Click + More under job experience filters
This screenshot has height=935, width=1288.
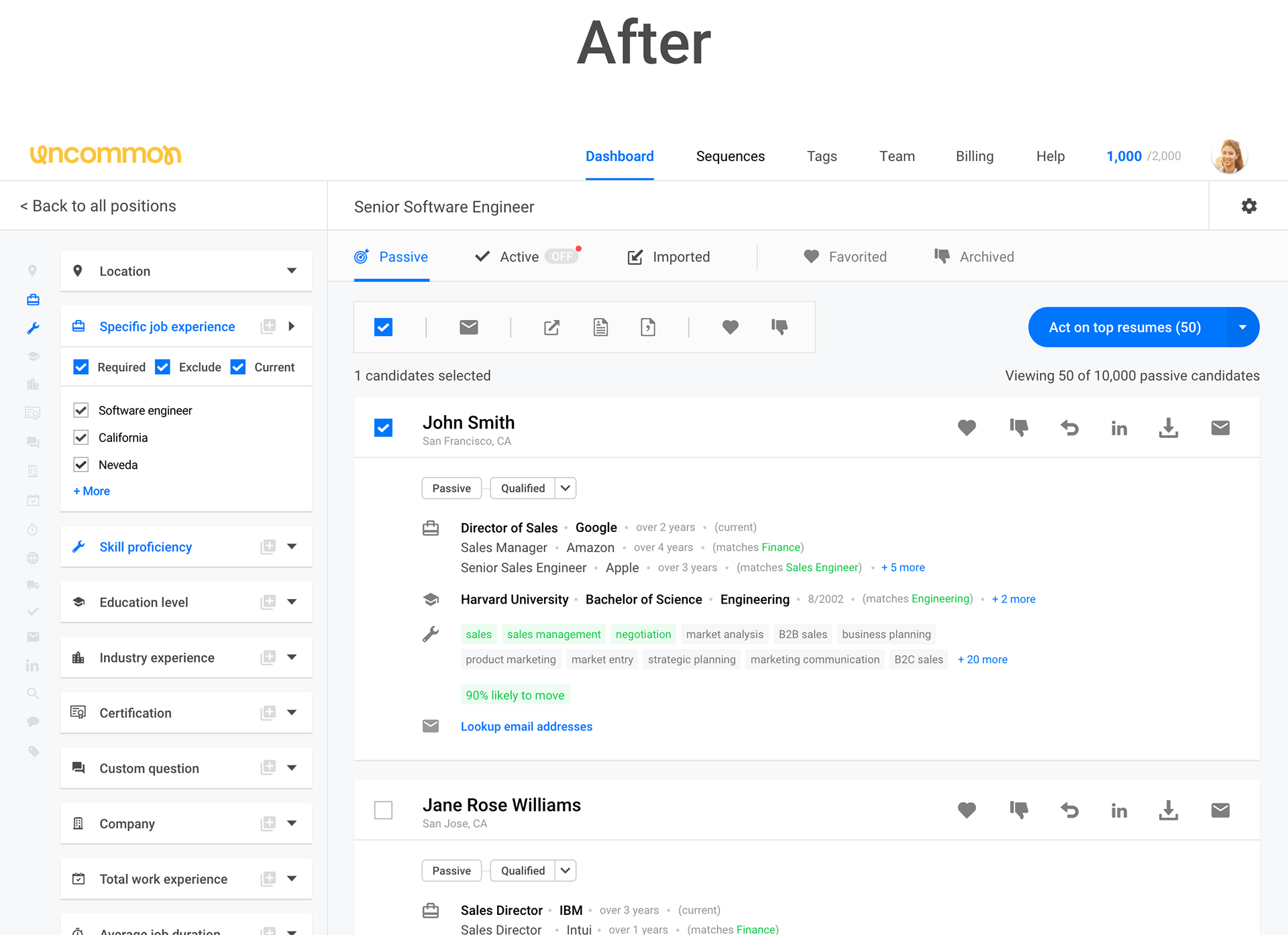coord(91,491)
